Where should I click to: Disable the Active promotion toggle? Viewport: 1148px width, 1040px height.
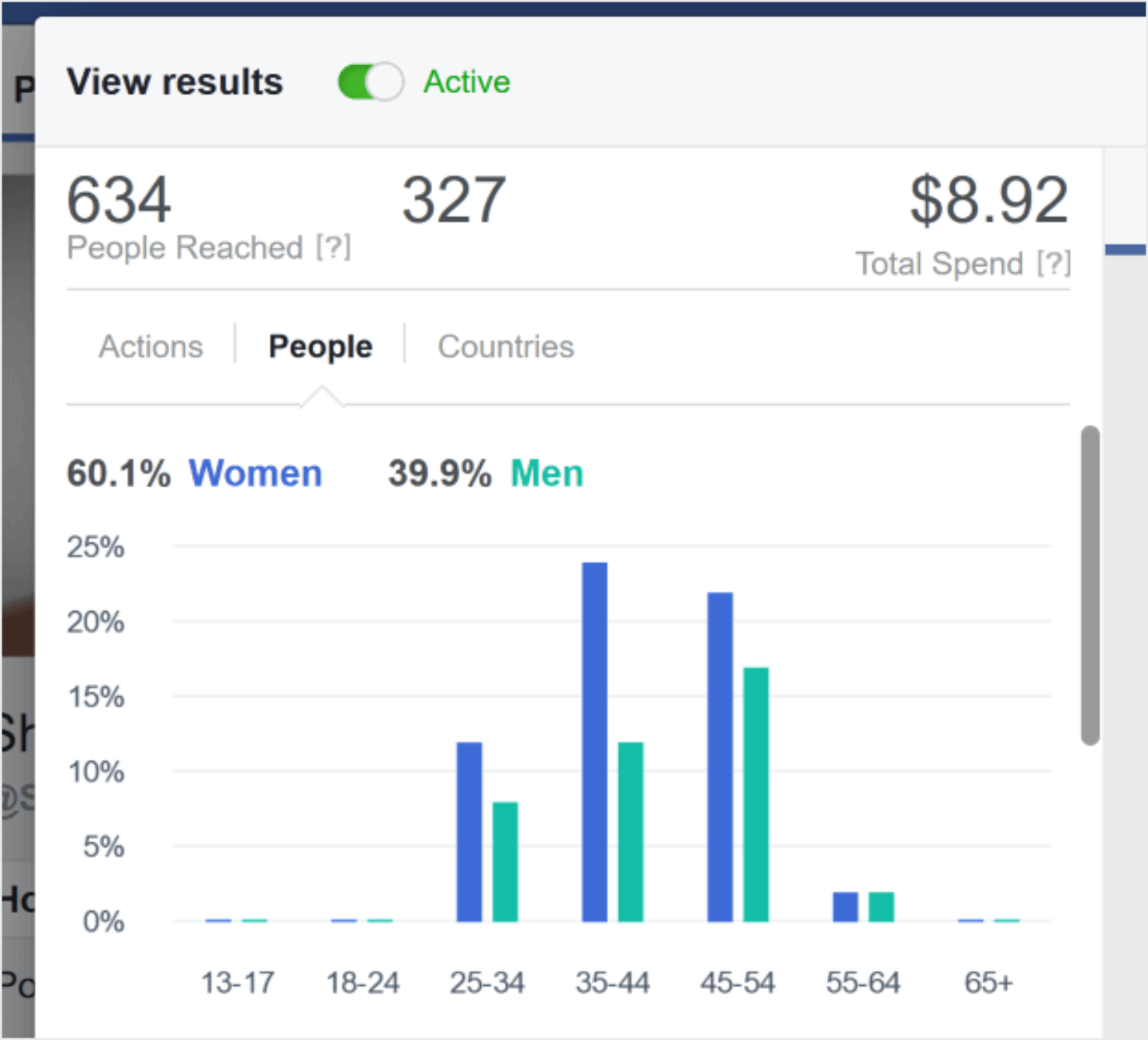coord(370,81)
